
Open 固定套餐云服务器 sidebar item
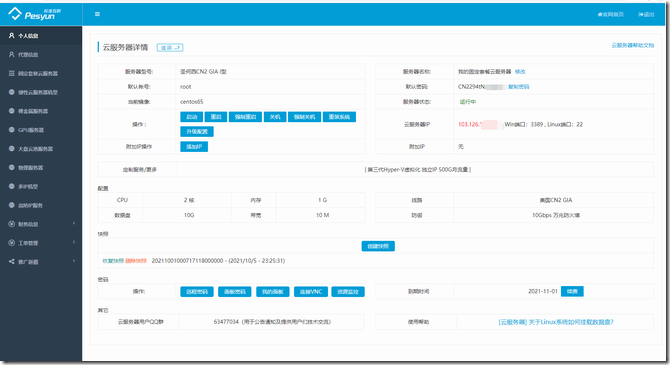click(41, 73)
